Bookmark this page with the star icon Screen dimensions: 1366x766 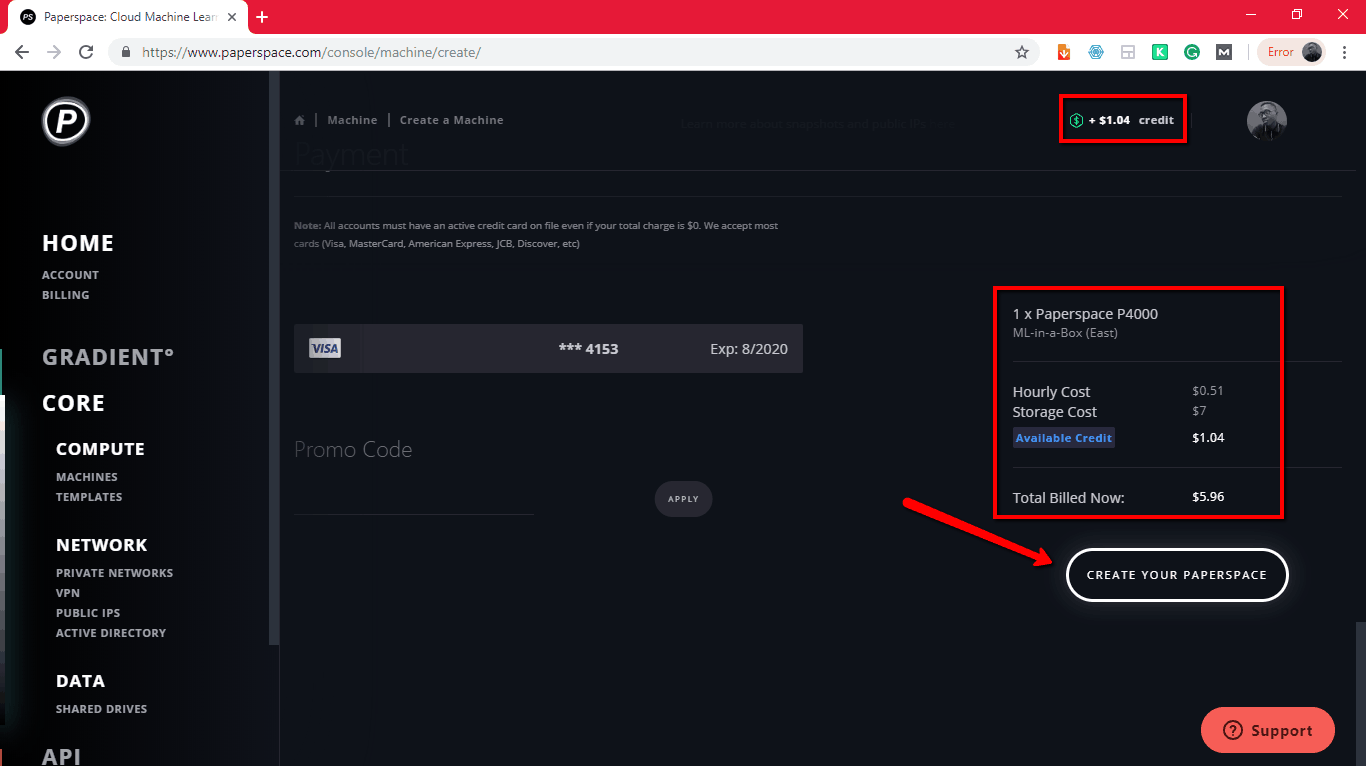coord(1022,52)
